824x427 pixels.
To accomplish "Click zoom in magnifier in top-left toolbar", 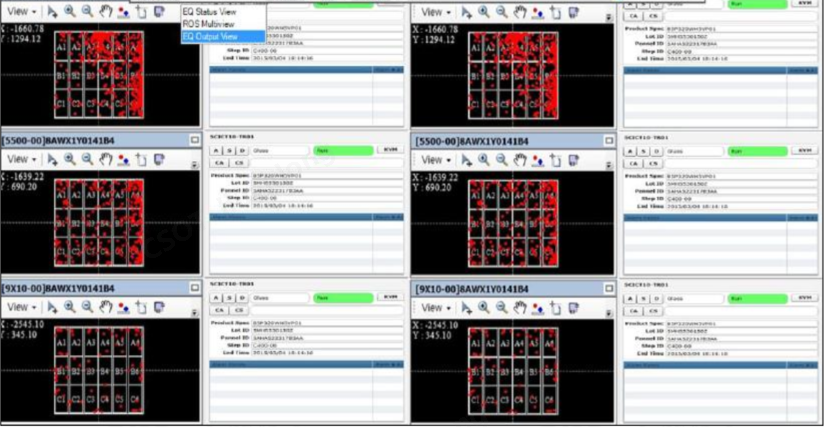I will 71,12.
